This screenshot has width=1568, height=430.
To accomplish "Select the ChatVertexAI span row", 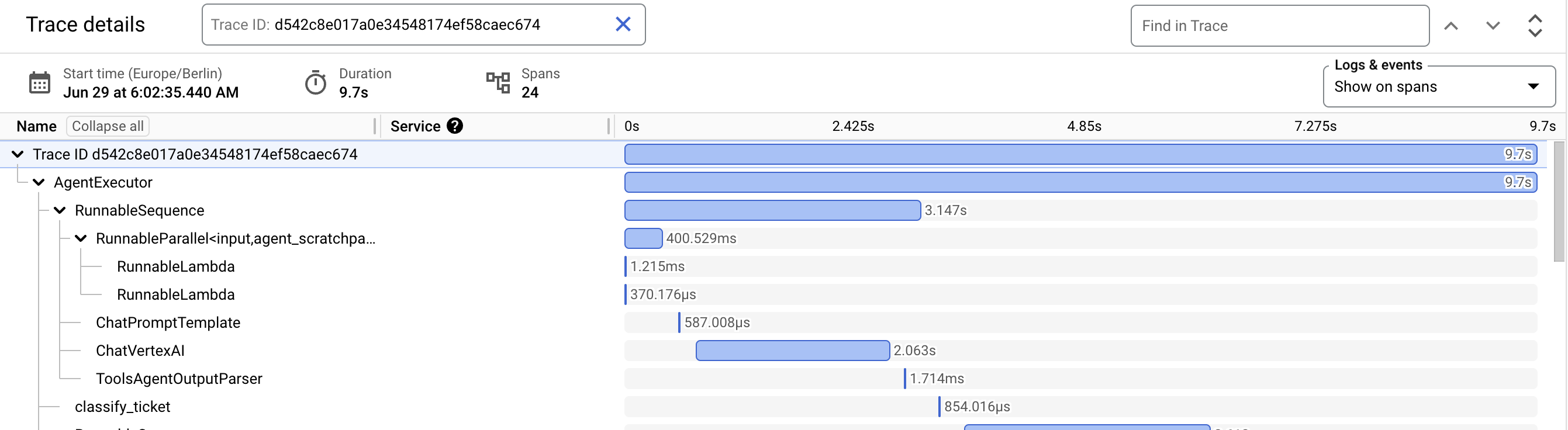I will [140, 351].
